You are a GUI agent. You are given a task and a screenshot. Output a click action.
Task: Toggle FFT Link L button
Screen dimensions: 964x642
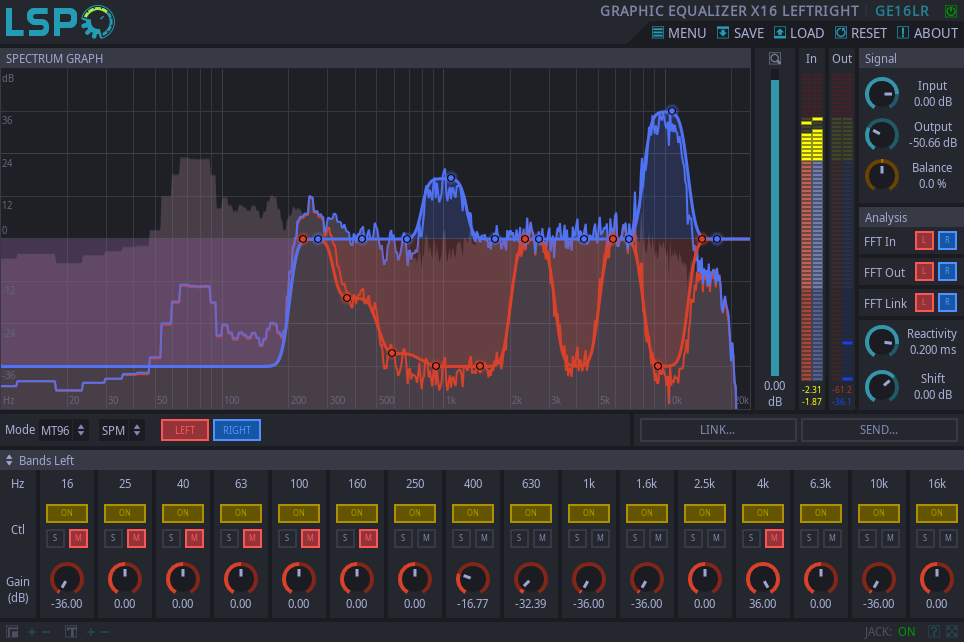coord(924,302)
